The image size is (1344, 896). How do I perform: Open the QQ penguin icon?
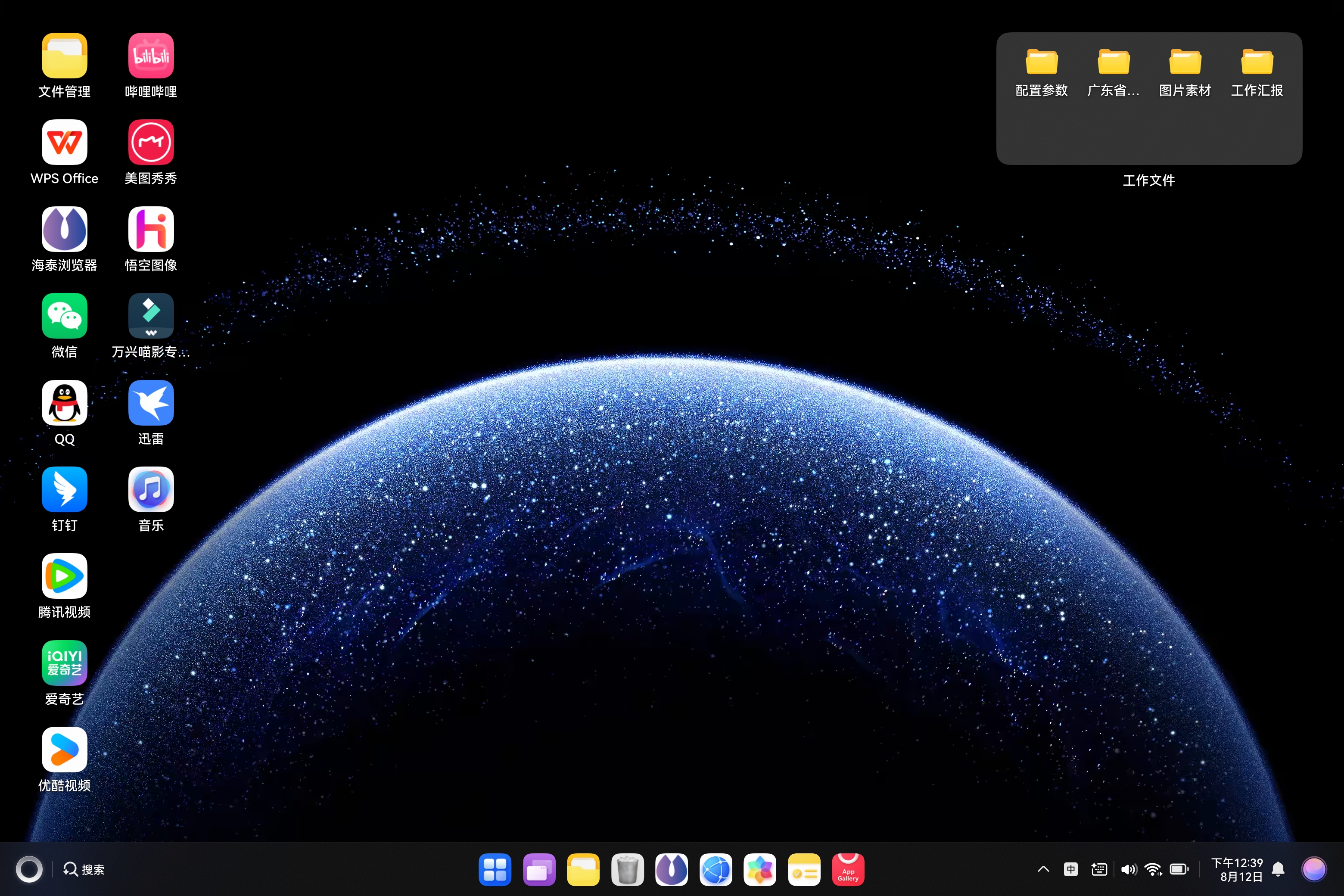click(x=64, y=403)
